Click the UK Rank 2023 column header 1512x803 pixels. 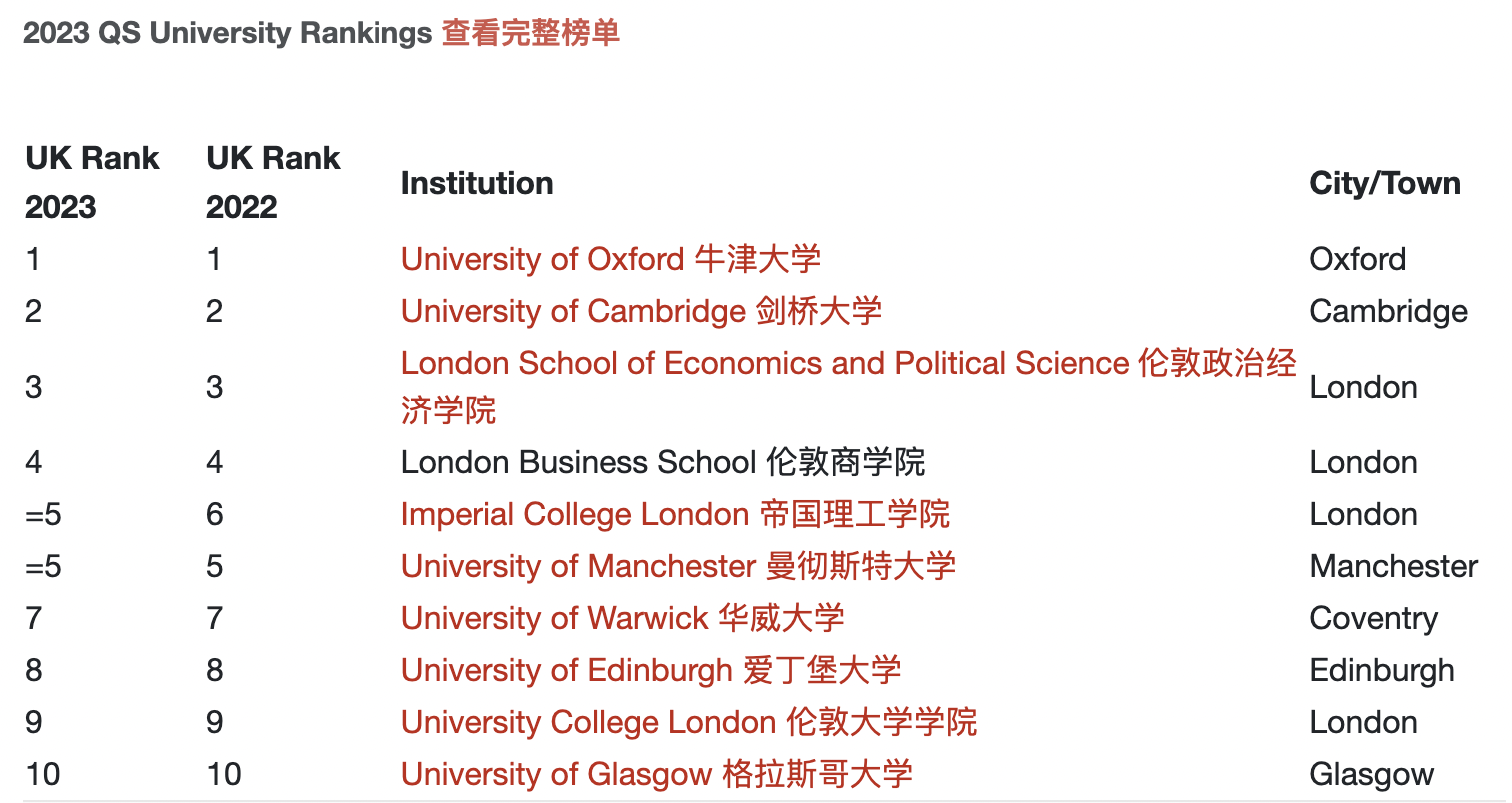(x=92, y=182)
